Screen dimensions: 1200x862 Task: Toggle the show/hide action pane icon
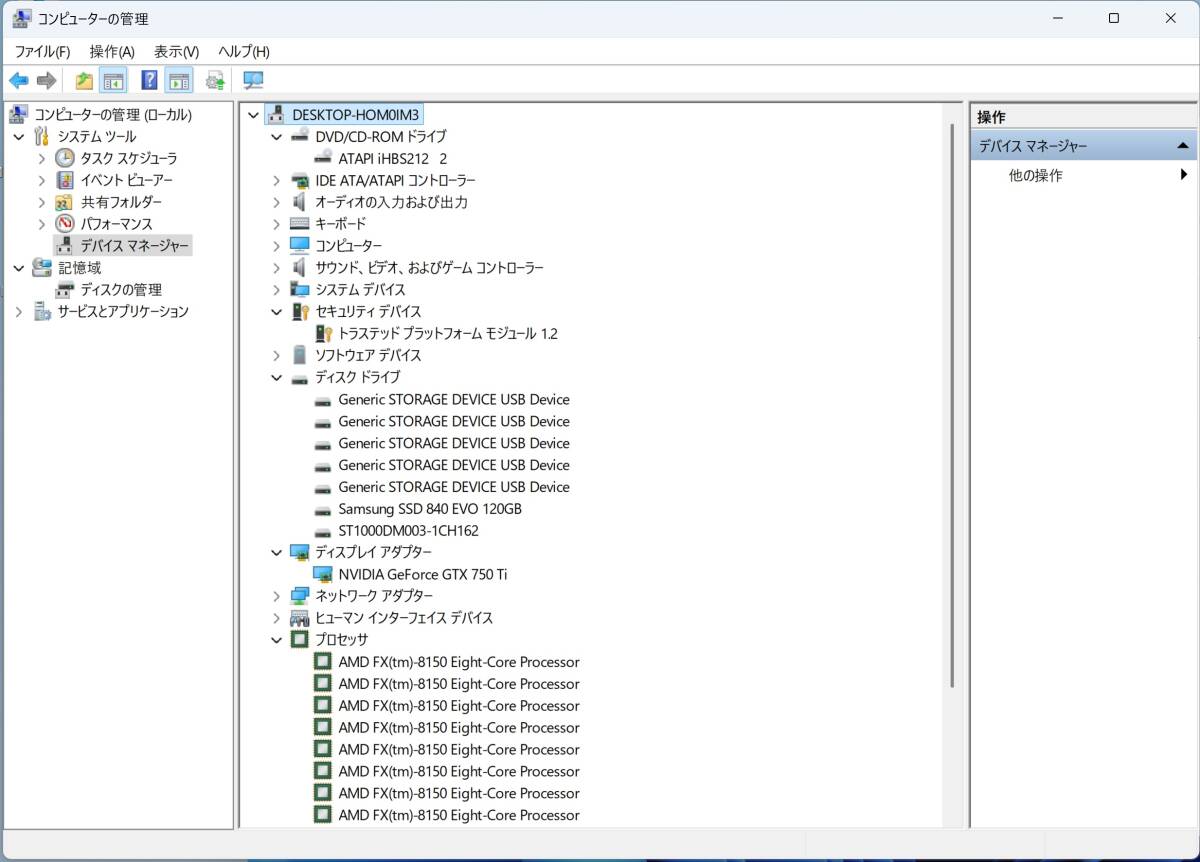(179, 81)
